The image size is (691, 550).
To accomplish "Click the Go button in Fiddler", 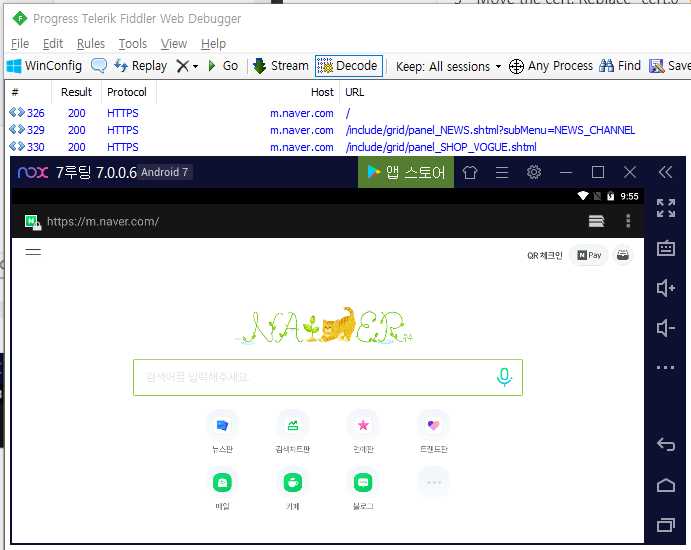I will pyautogui.click(x=223, y=66).
